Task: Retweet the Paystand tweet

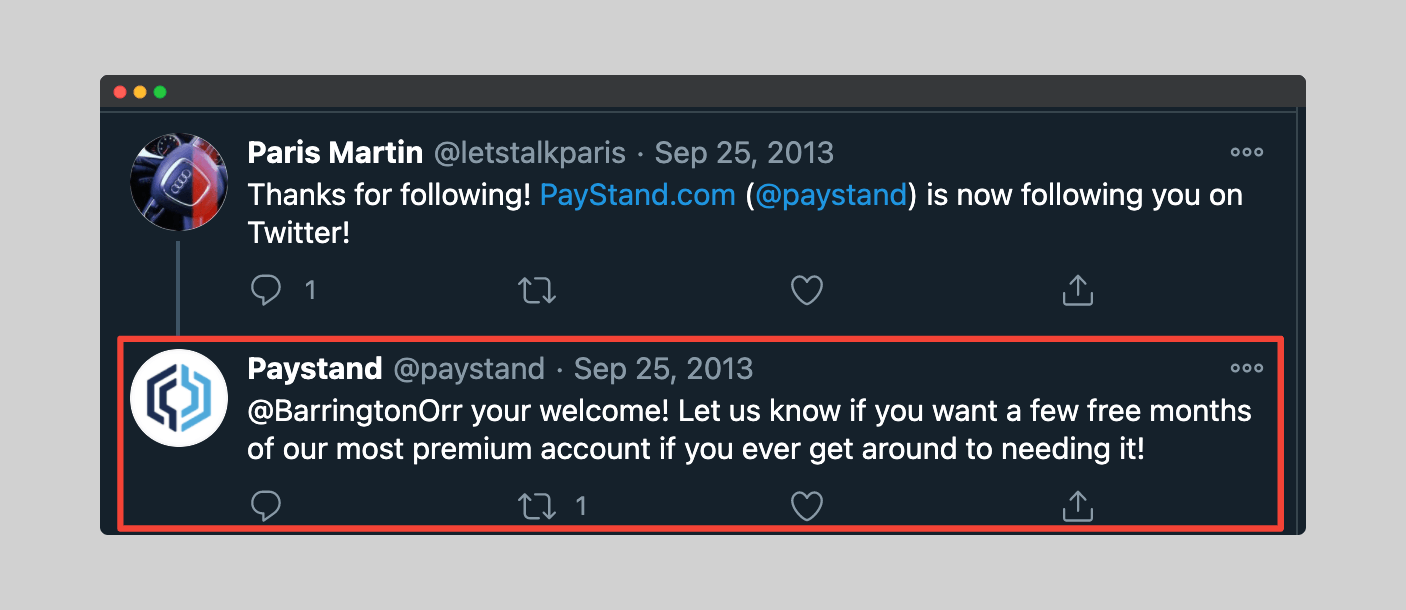Action: [537, 506]
